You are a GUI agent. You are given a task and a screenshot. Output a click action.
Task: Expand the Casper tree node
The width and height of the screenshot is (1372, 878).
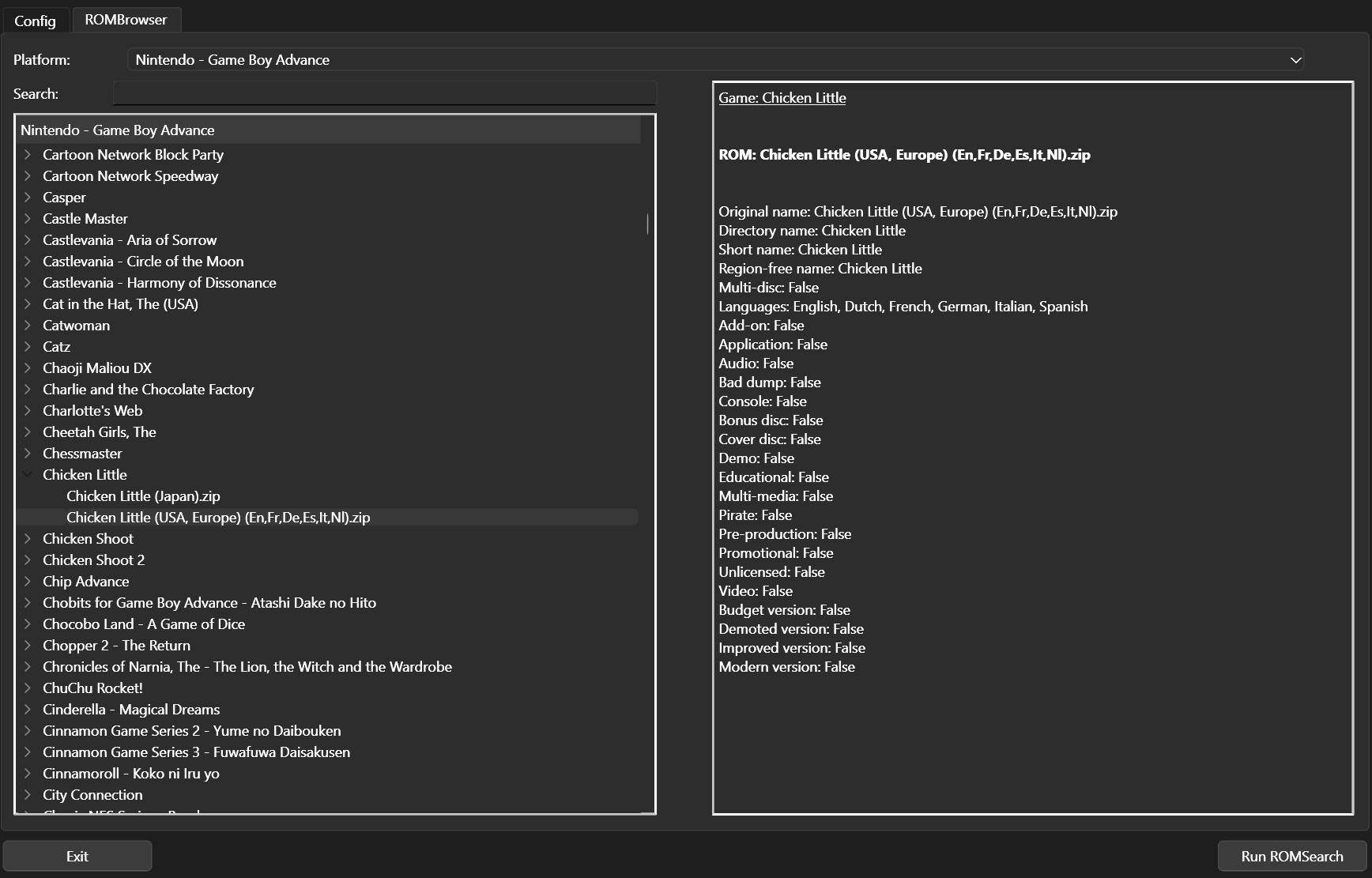click(x=27, y=198)
